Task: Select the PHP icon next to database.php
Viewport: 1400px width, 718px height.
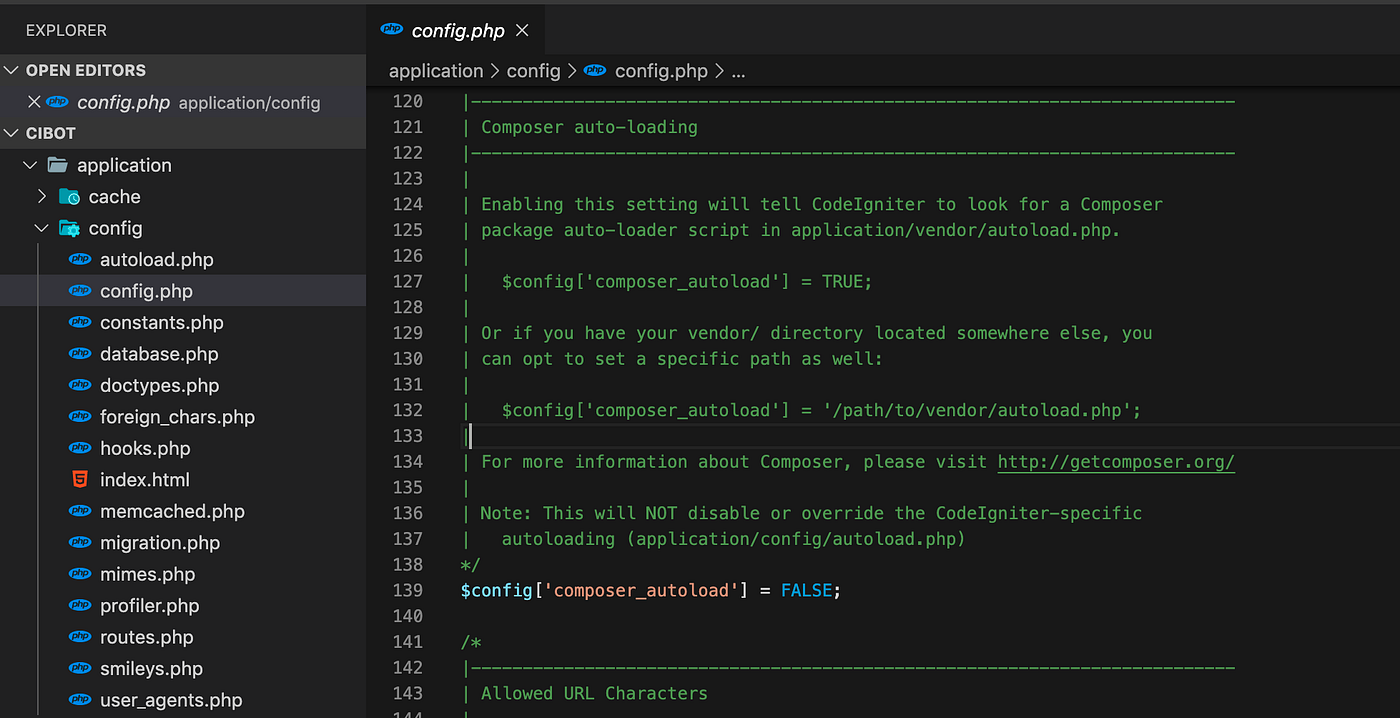Action: point(80,354)
